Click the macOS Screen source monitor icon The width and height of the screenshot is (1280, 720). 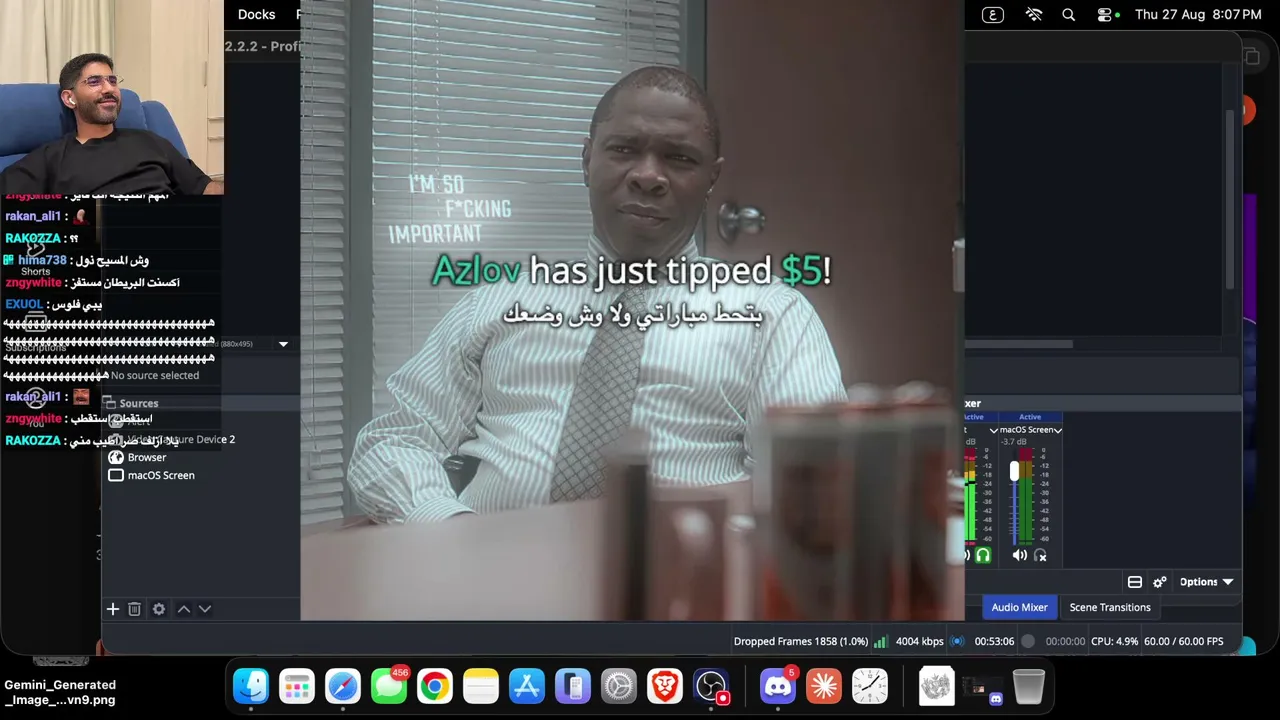[x=116, y=475]
